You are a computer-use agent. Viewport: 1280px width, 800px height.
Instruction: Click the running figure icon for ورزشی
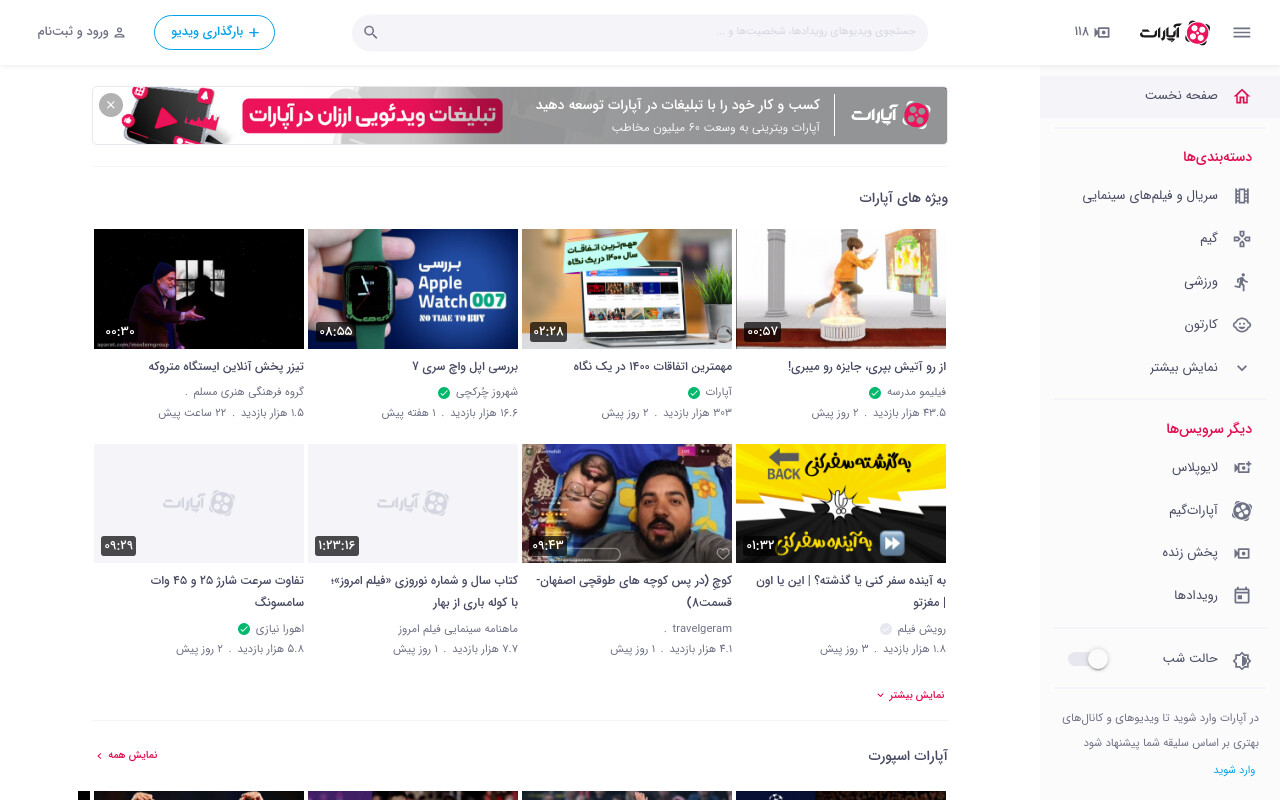point(1242,282)
